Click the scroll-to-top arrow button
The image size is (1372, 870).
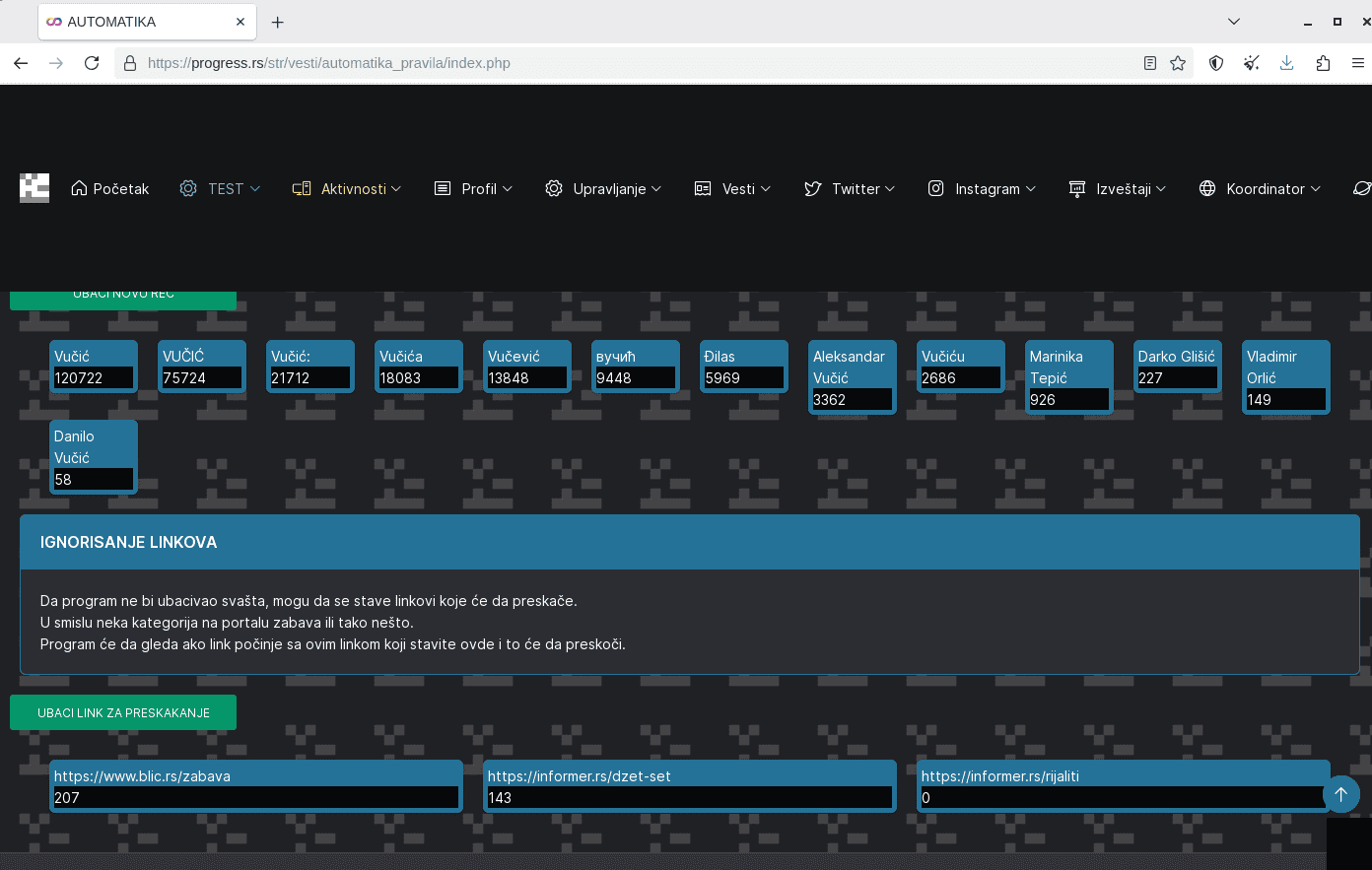(1340, 793)
